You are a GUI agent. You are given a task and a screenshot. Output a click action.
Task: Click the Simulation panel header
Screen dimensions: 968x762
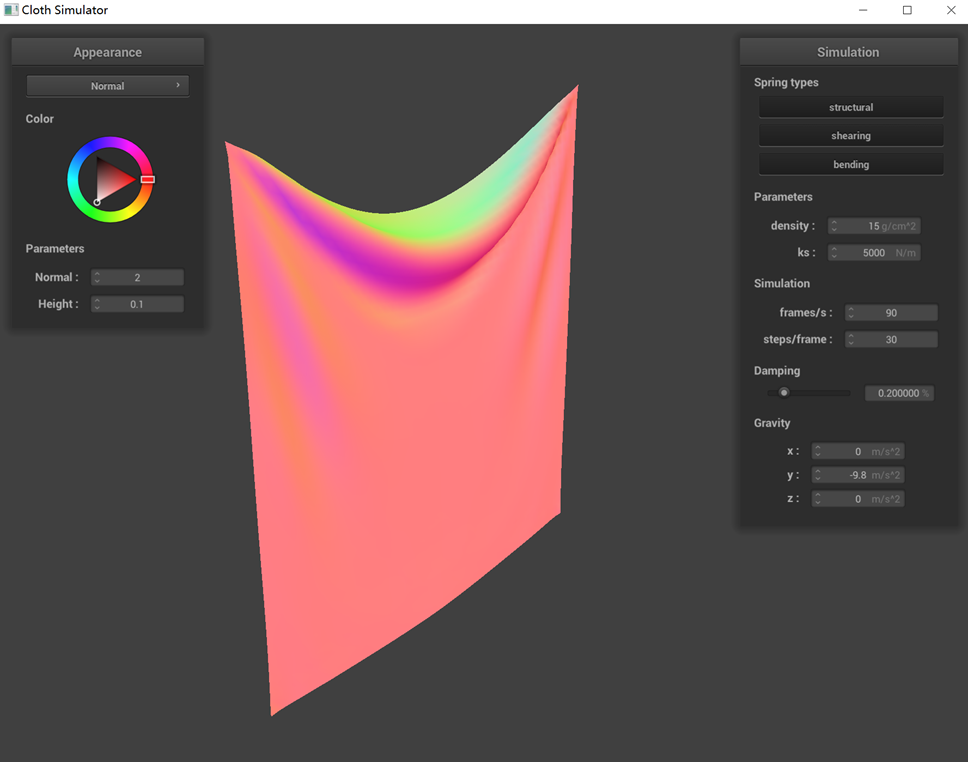(848, 52)
